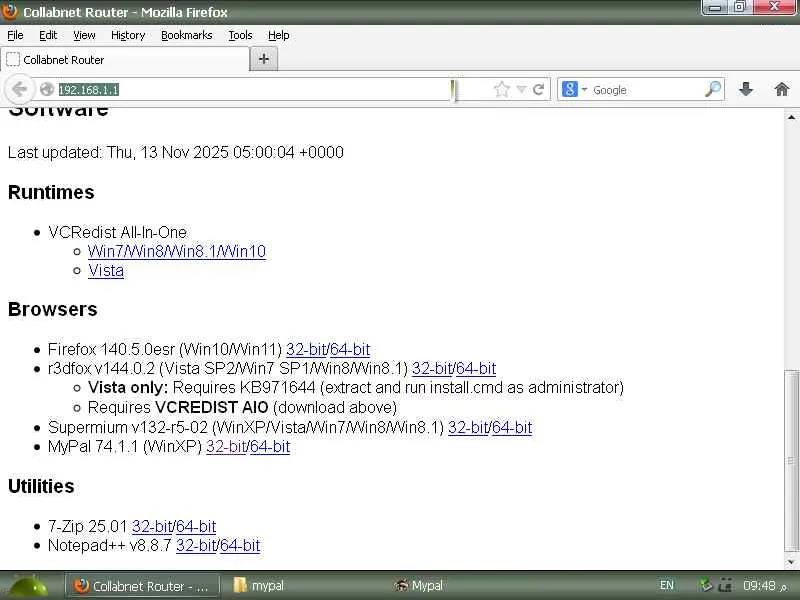Download Firefox 140.5.0esr 64-bit
This screenshot has height=600, width=800.
tap(350, 349)
